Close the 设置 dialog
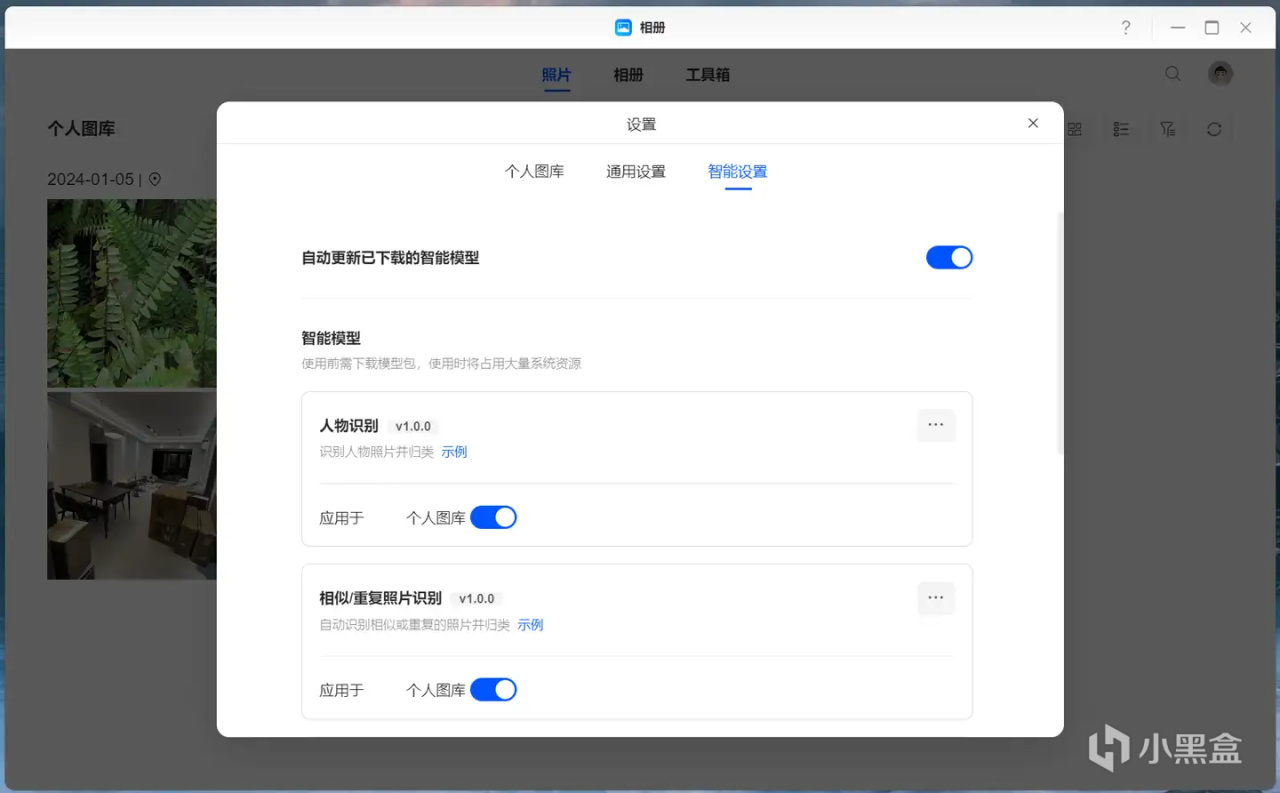This screenshot has width=1280, height=793. [x=1033, y=123]
